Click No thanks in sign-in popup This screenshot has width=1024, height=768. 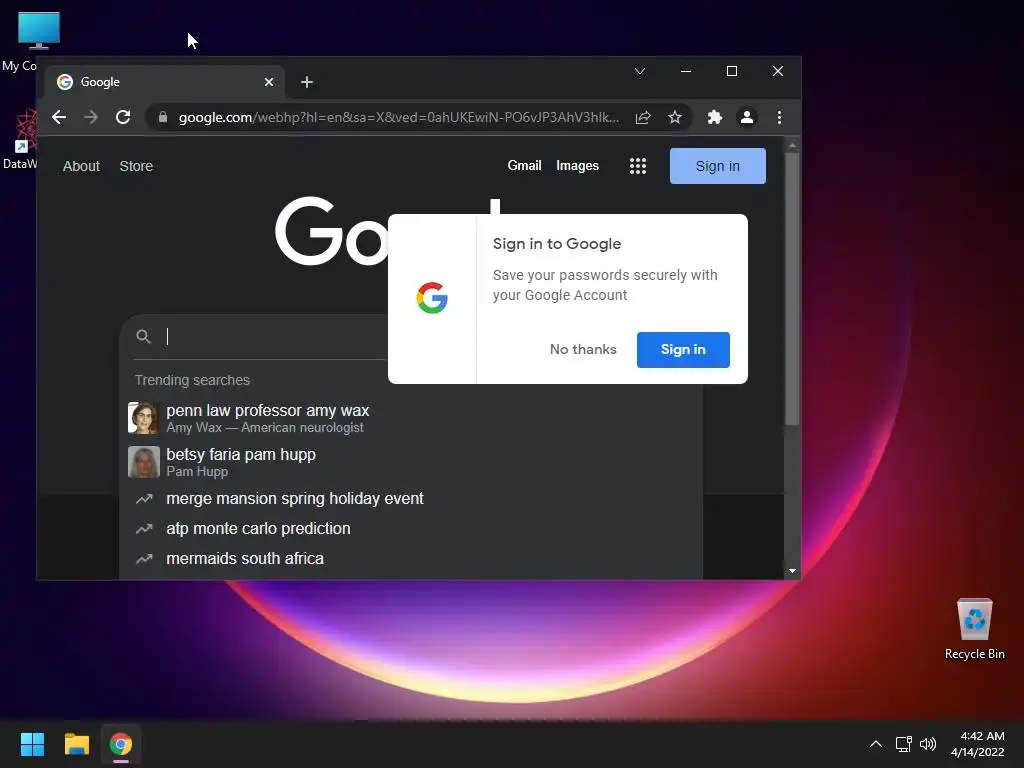pyautogui.click(x=583, y=349)
